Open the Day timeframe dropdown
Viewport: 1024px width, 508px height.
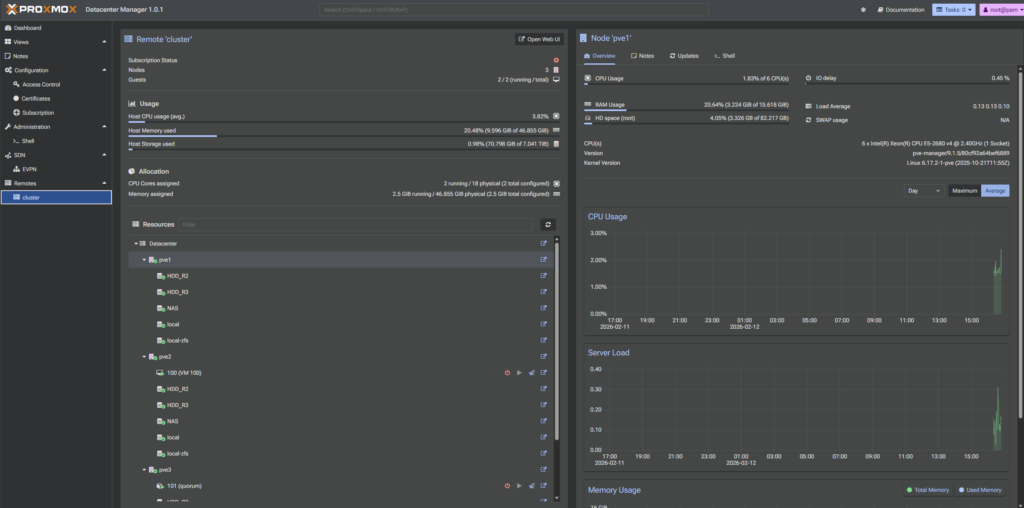pos(923,191)
